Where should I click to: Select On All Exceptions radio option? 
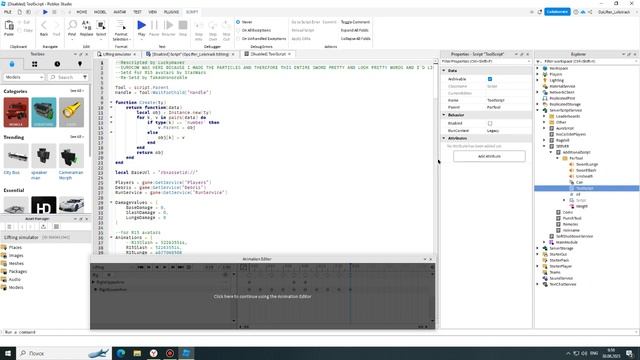pos(238,30)
